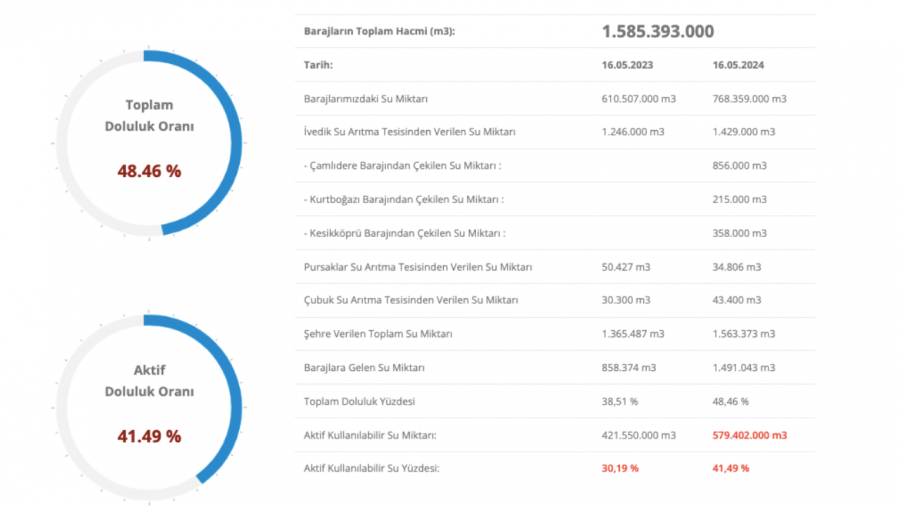
Task: Click the Barajların Toplam Hacmi (m3) label
Action: tap(379, 31)
